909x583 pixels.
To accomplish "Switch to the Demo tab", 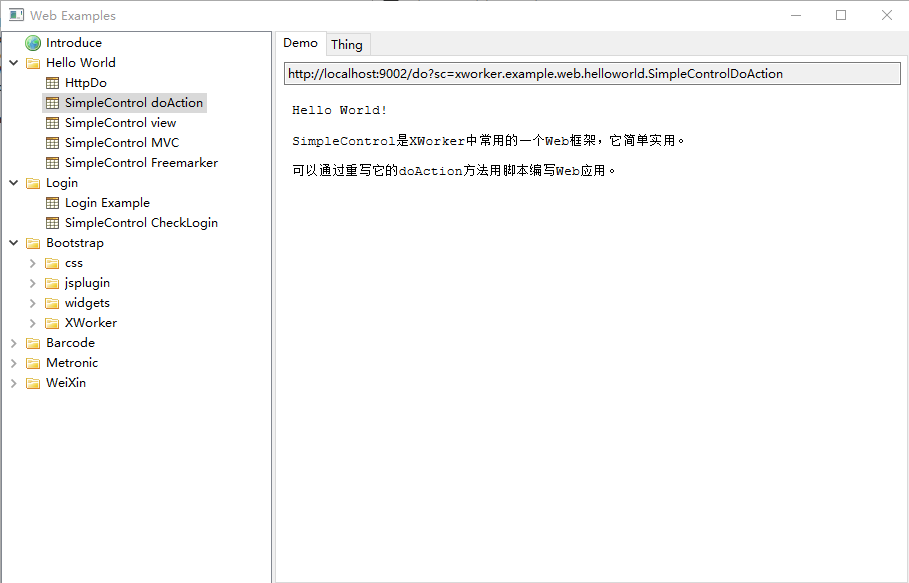I will (x=300, y=43).
